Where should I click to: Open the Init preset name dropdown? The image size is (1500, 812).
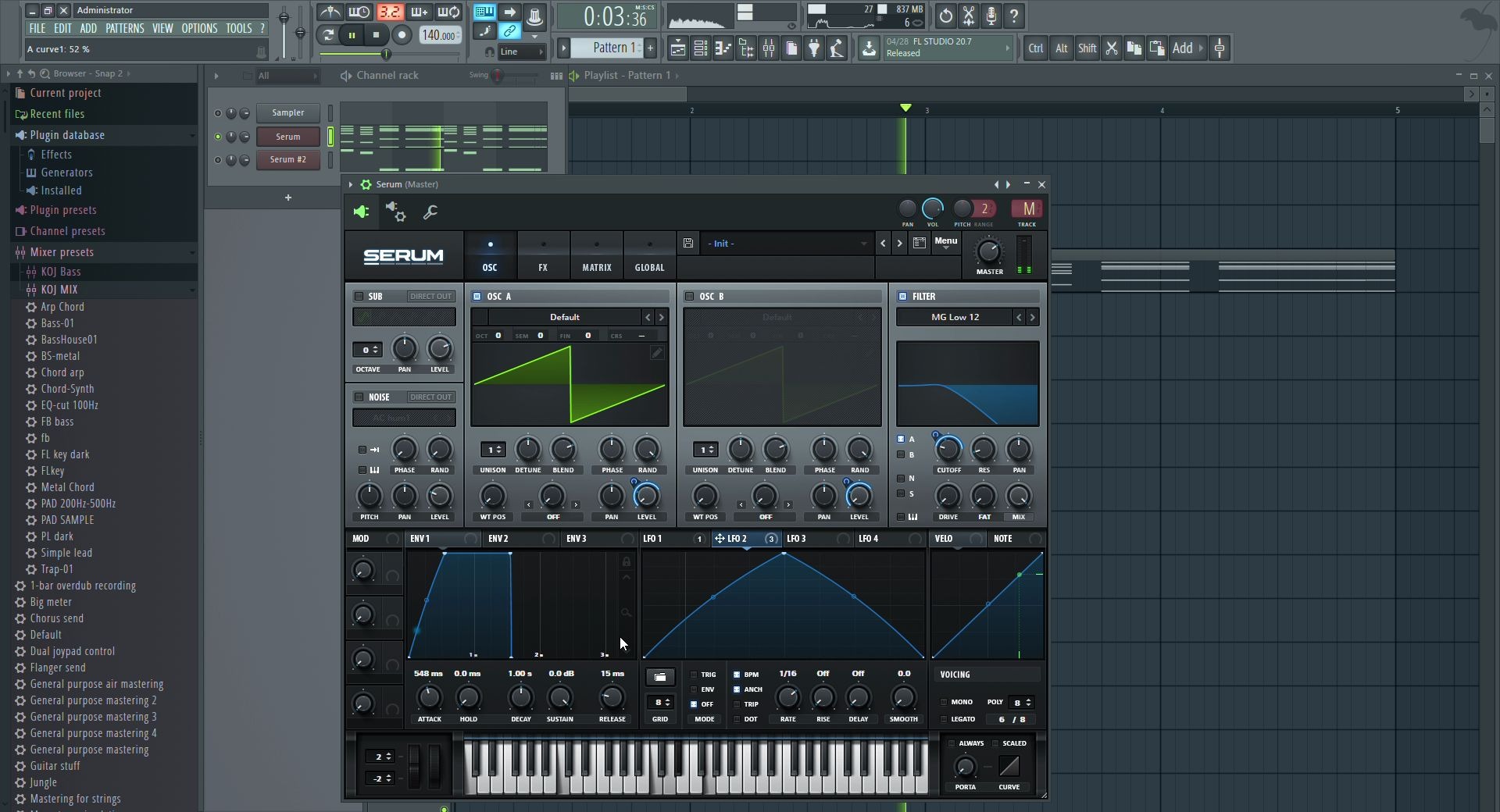pyautogui.click(x=787, y=244)
